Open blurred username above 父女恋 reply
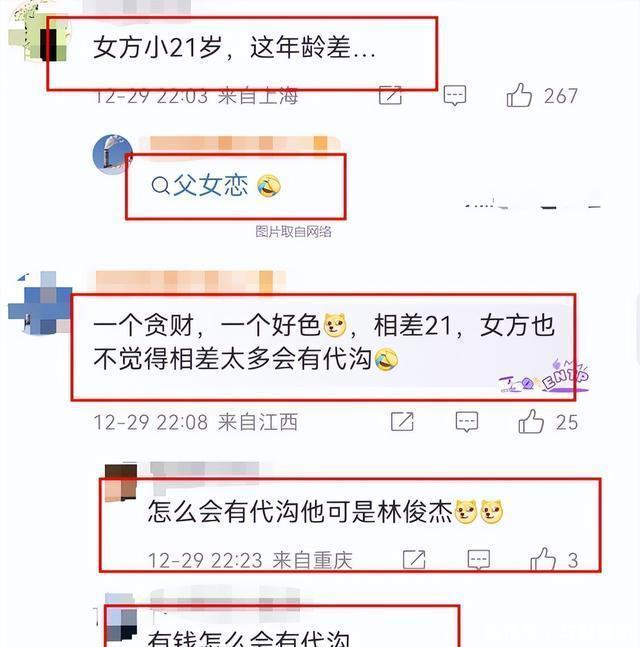 [x=239, y=144]
